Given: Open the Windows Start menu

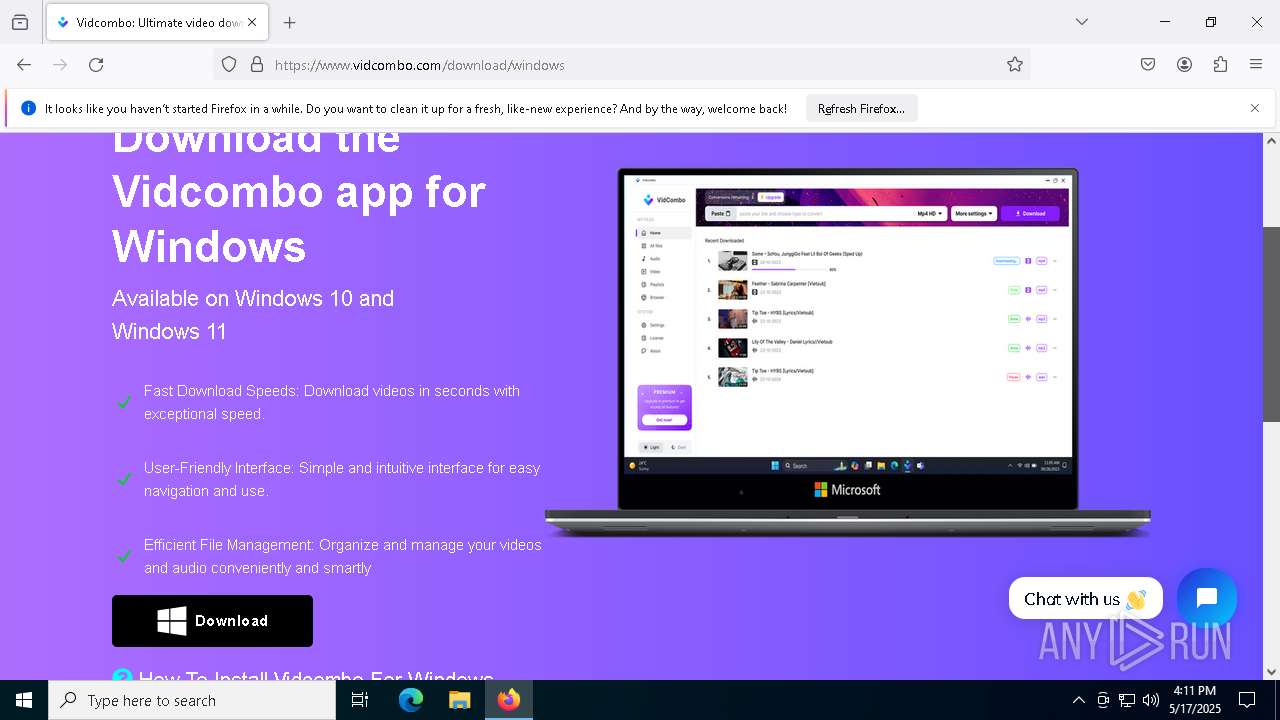Looking at the screenshot, I should click(x=24, y=700).
